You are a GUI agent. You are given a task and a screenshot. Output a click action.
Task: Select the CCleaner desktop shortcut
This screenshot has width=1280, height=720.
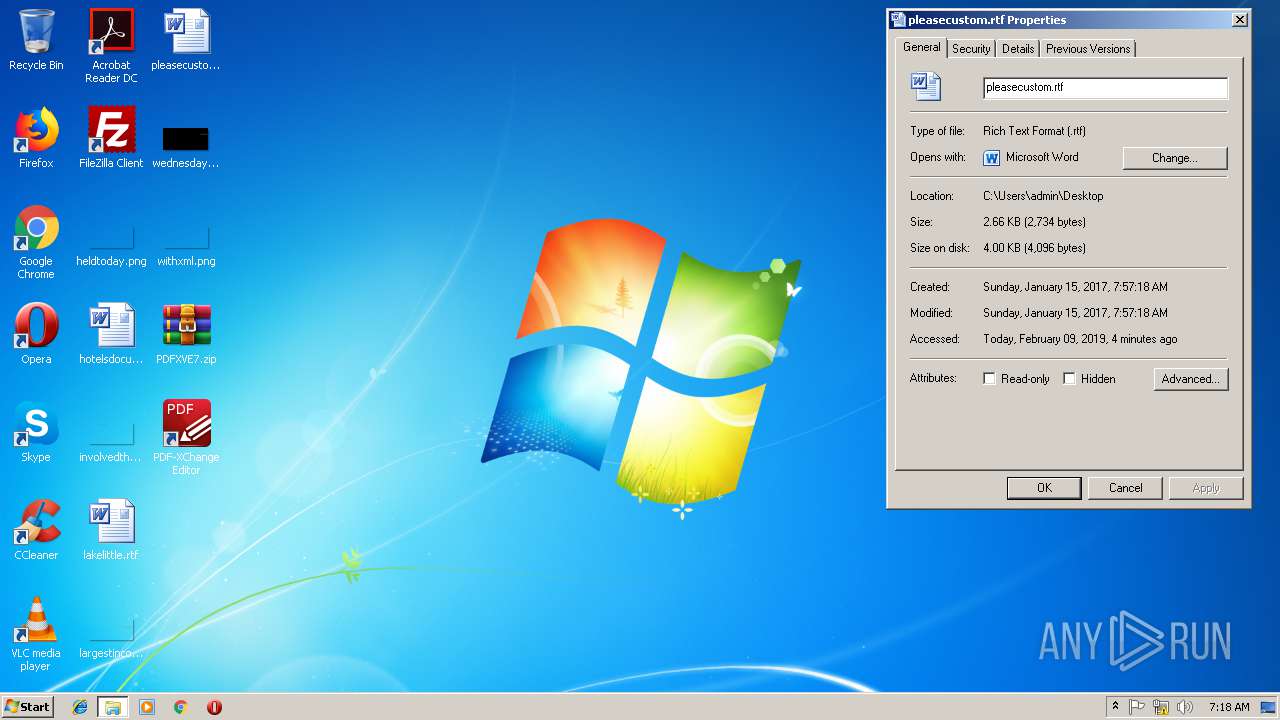(x=36, y=530)
